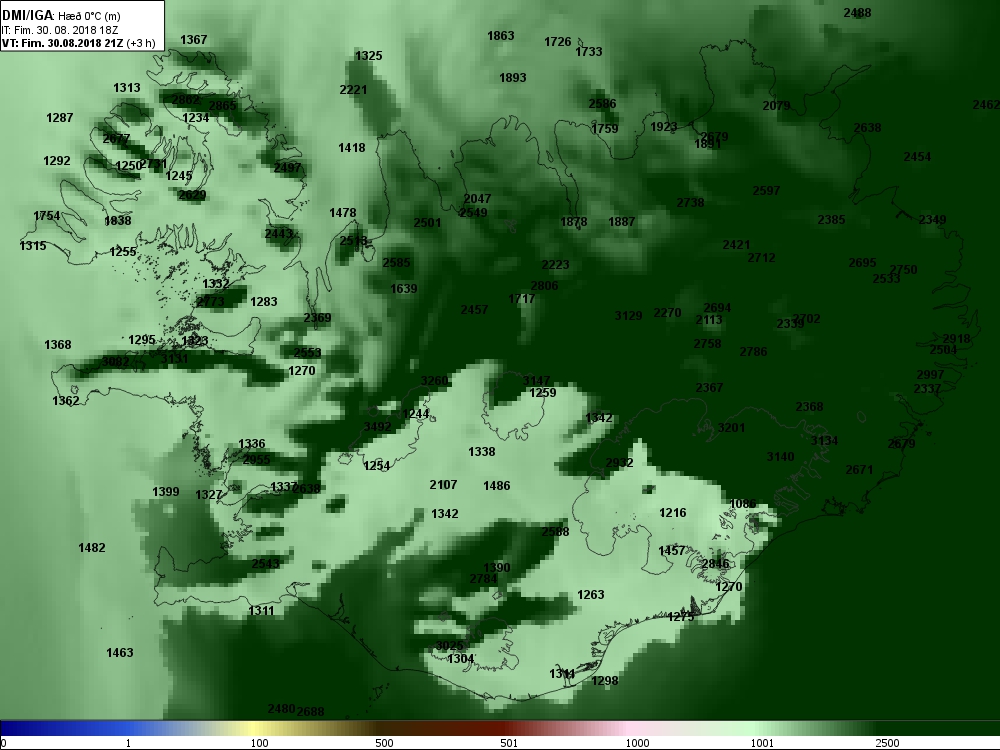Select the 2457 map label
The height and width of the screenshot is (750, 1000).
point(474,310)
